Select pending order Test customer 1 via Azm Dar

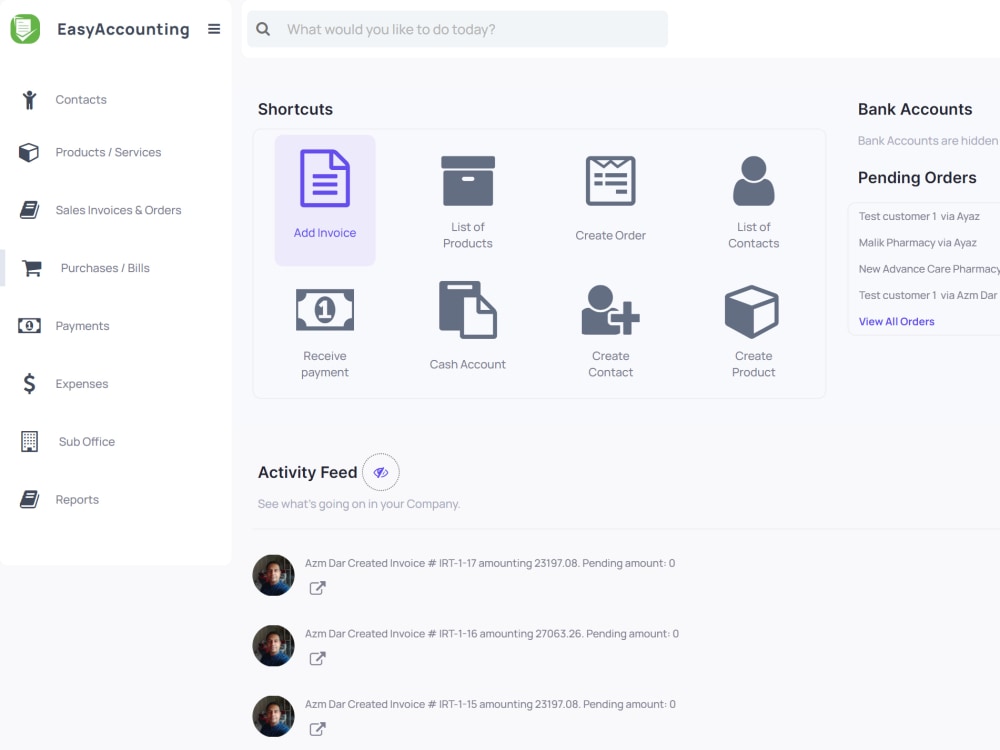[x=928, y=295]
